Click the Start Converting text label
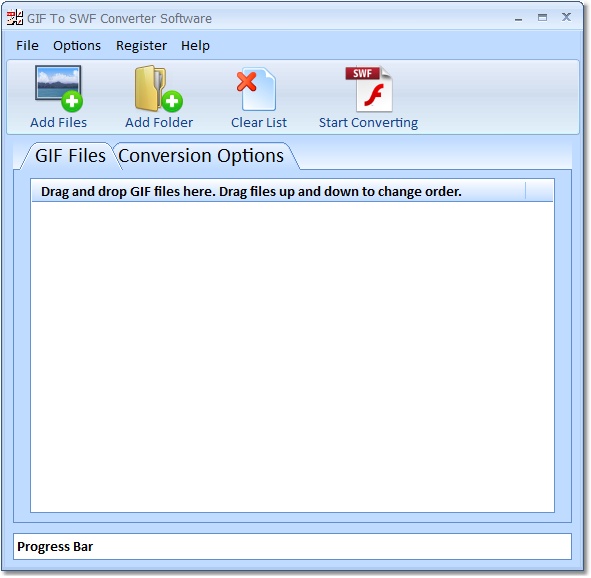Viewport: 591px width, 578px height. [368, 123]
